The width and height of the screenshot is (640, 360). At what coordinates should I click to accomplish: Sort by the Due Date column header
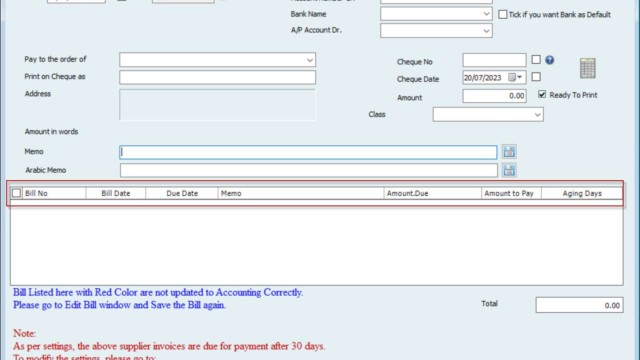click(182, 193)
